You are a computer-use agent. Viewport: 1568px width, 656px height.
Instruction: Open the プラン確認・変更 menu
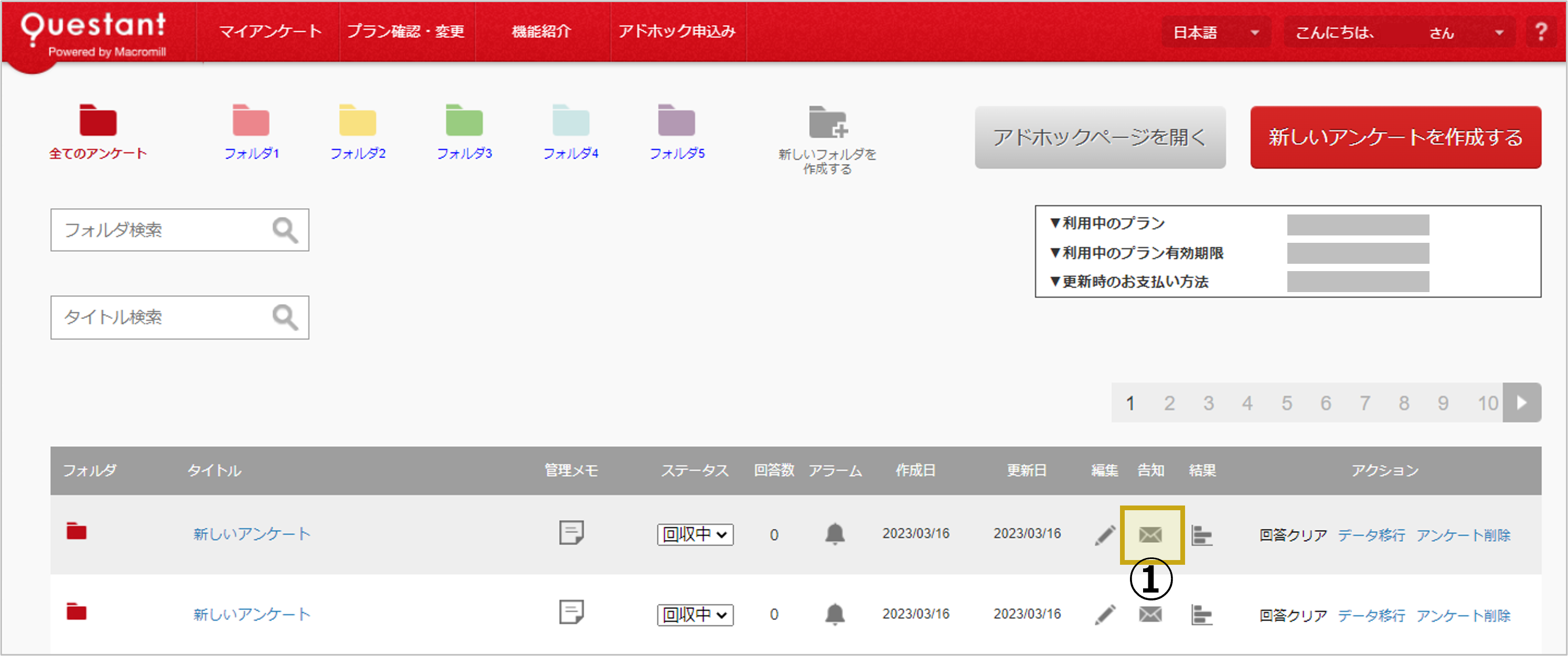click(x=406, y=31)
